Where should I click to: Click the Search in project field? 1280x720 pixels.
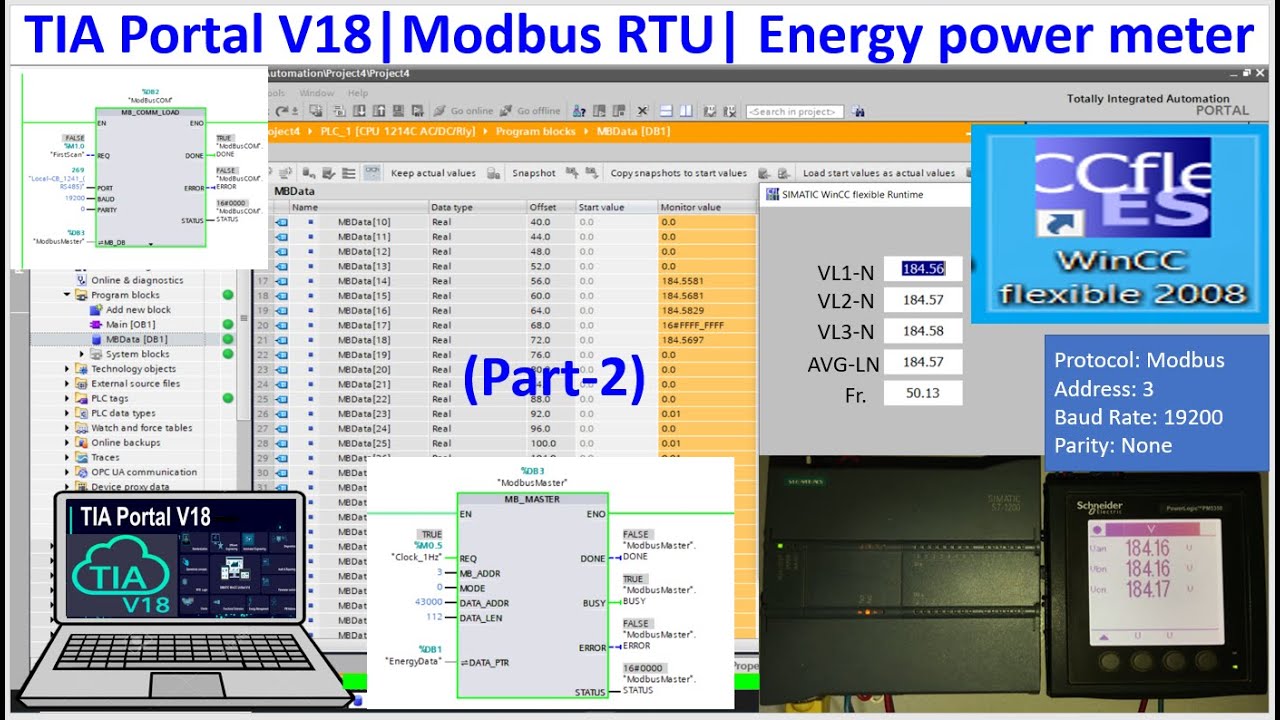tap(794, 111)
